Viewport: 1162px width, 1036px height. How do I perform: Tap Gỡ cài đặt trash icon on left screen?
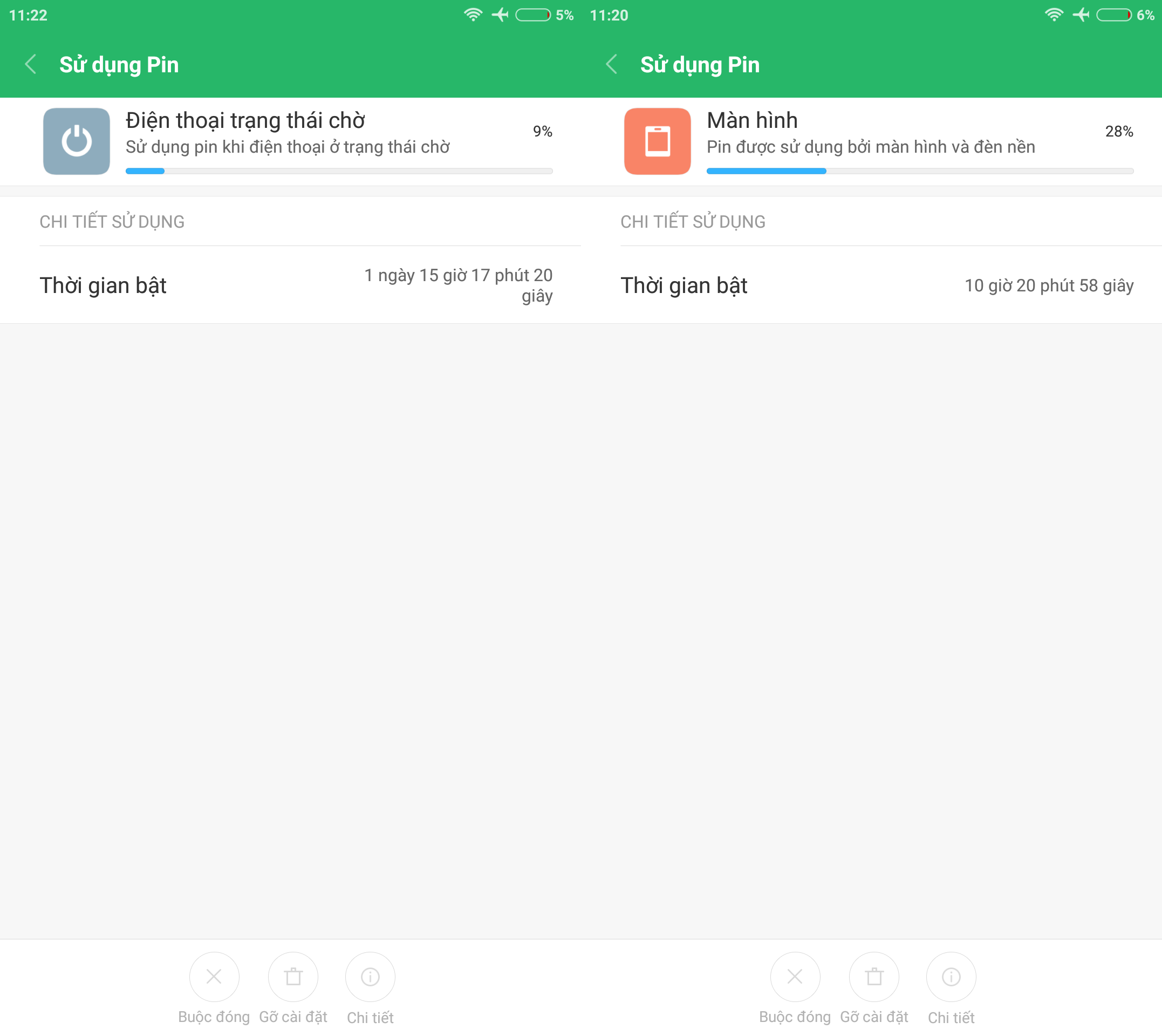[x=293, y=977]
